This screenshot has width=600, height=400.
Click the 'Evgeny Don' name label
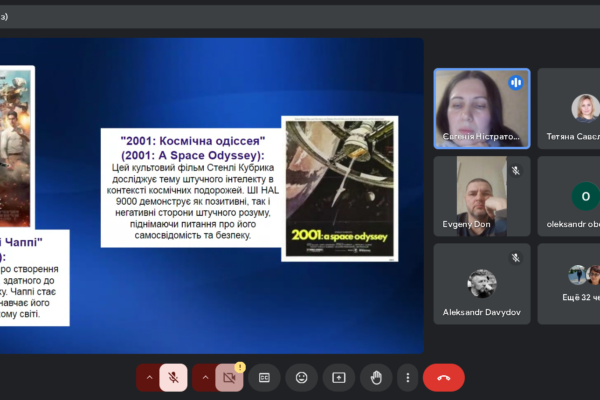pyautogui.click(x=466, y=224)
